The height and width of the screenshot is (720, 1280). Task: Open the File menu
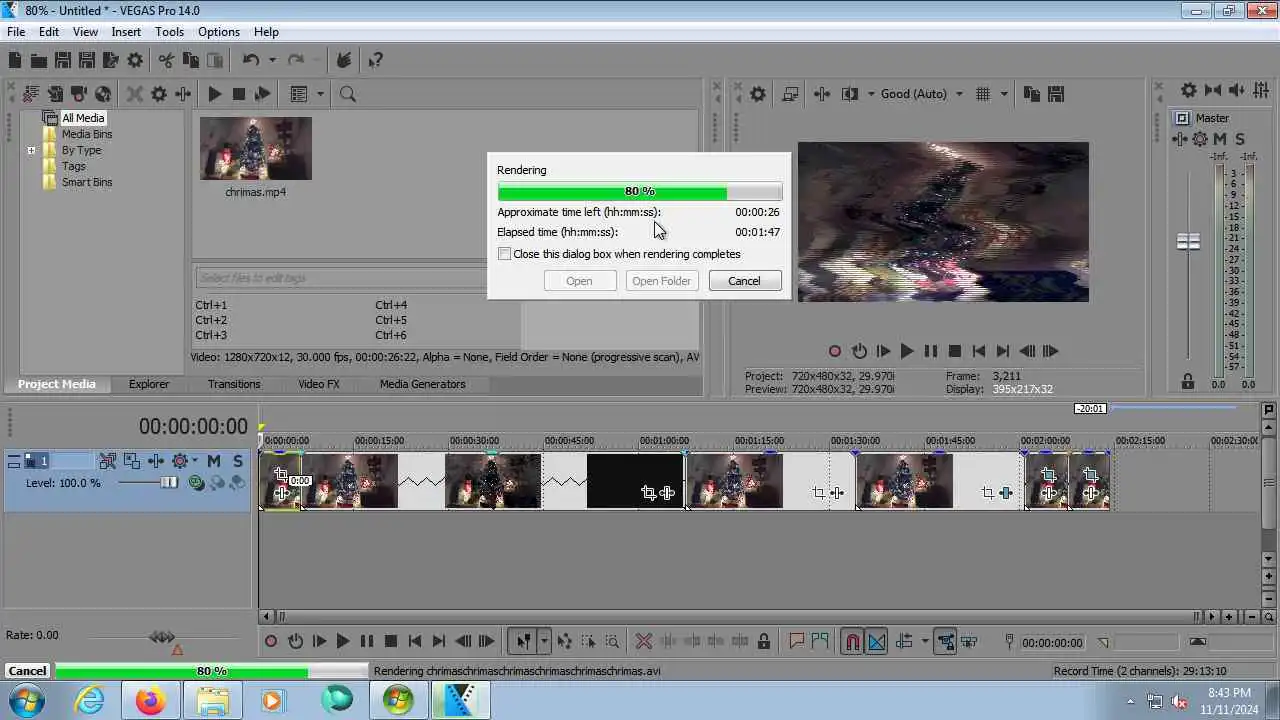pyautogui.click(x=16, y=32)
